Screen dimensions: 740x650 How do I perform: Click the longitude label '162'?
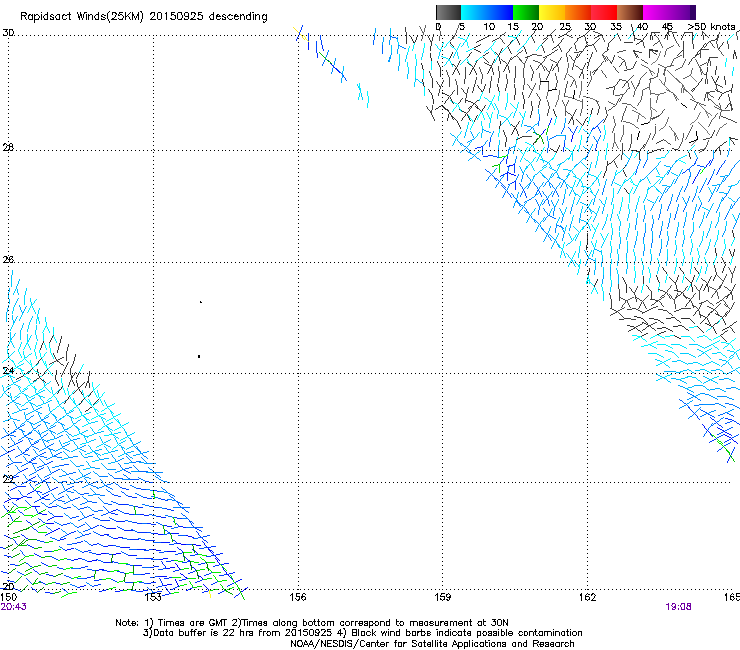588,597
